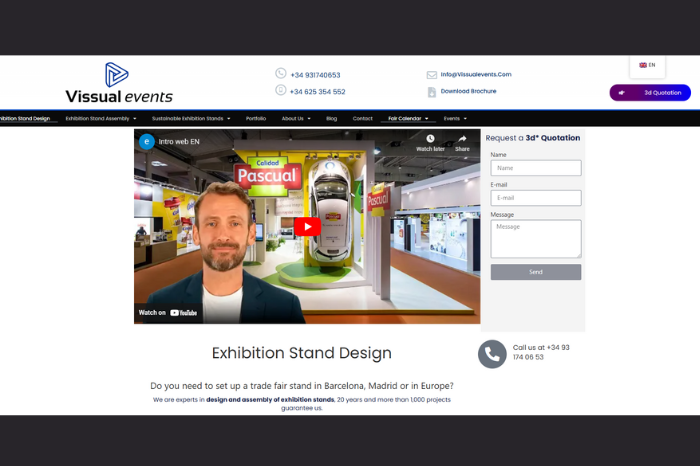Click the Vissual events logo

pyautogui.click(x=119, y=83)
